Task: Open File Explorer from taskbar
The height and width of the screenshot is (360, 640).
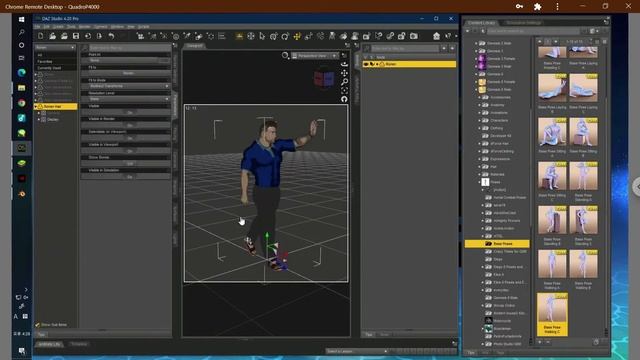Action: pyautogui.click(x=22, y=88)
